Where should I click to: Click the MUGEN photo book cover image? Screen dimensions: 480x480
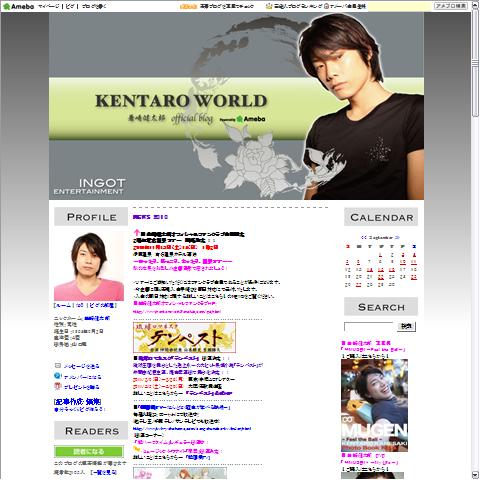click(x=374, y=405)
